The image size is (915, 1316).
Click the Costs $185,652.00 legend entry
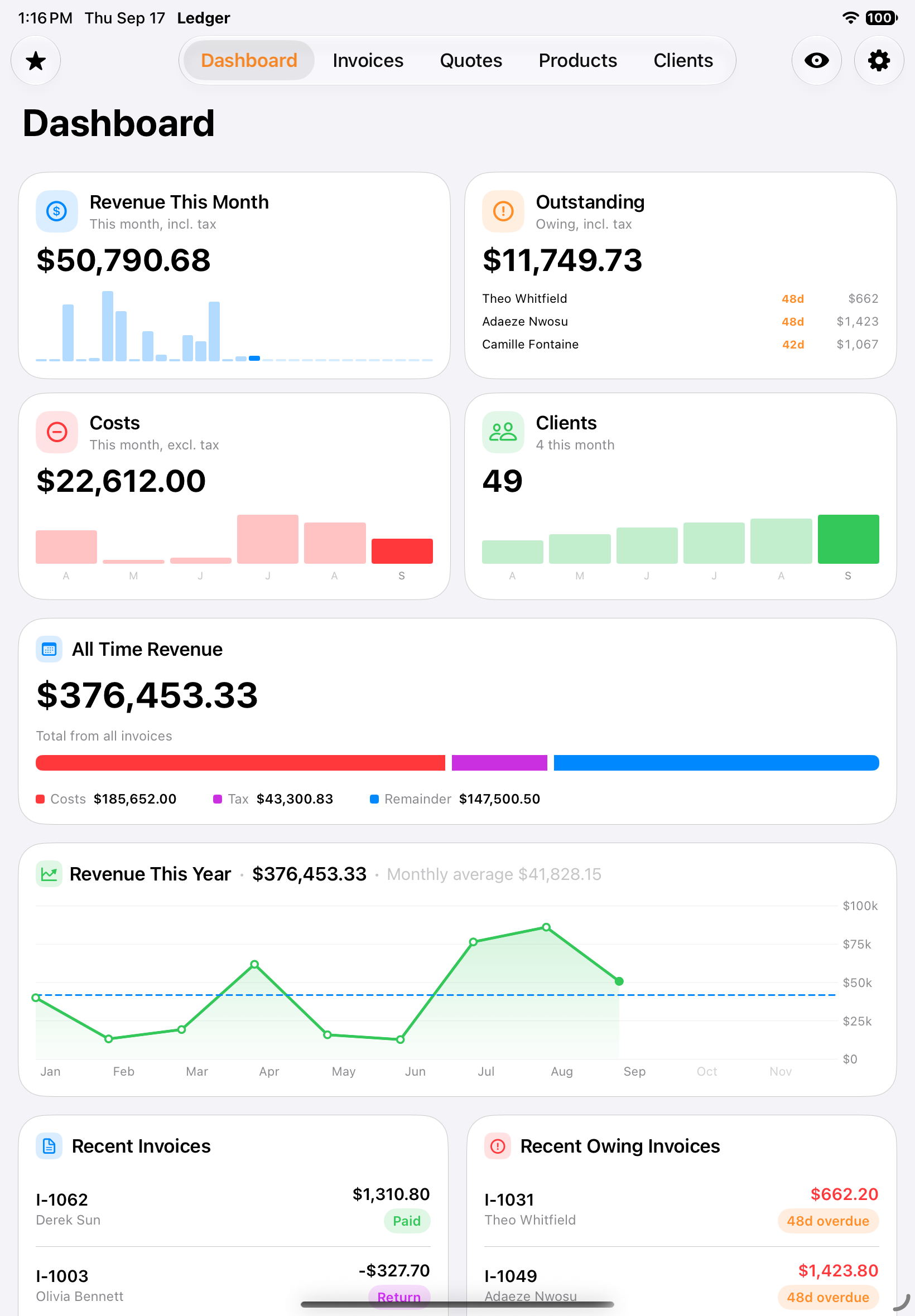106,799
